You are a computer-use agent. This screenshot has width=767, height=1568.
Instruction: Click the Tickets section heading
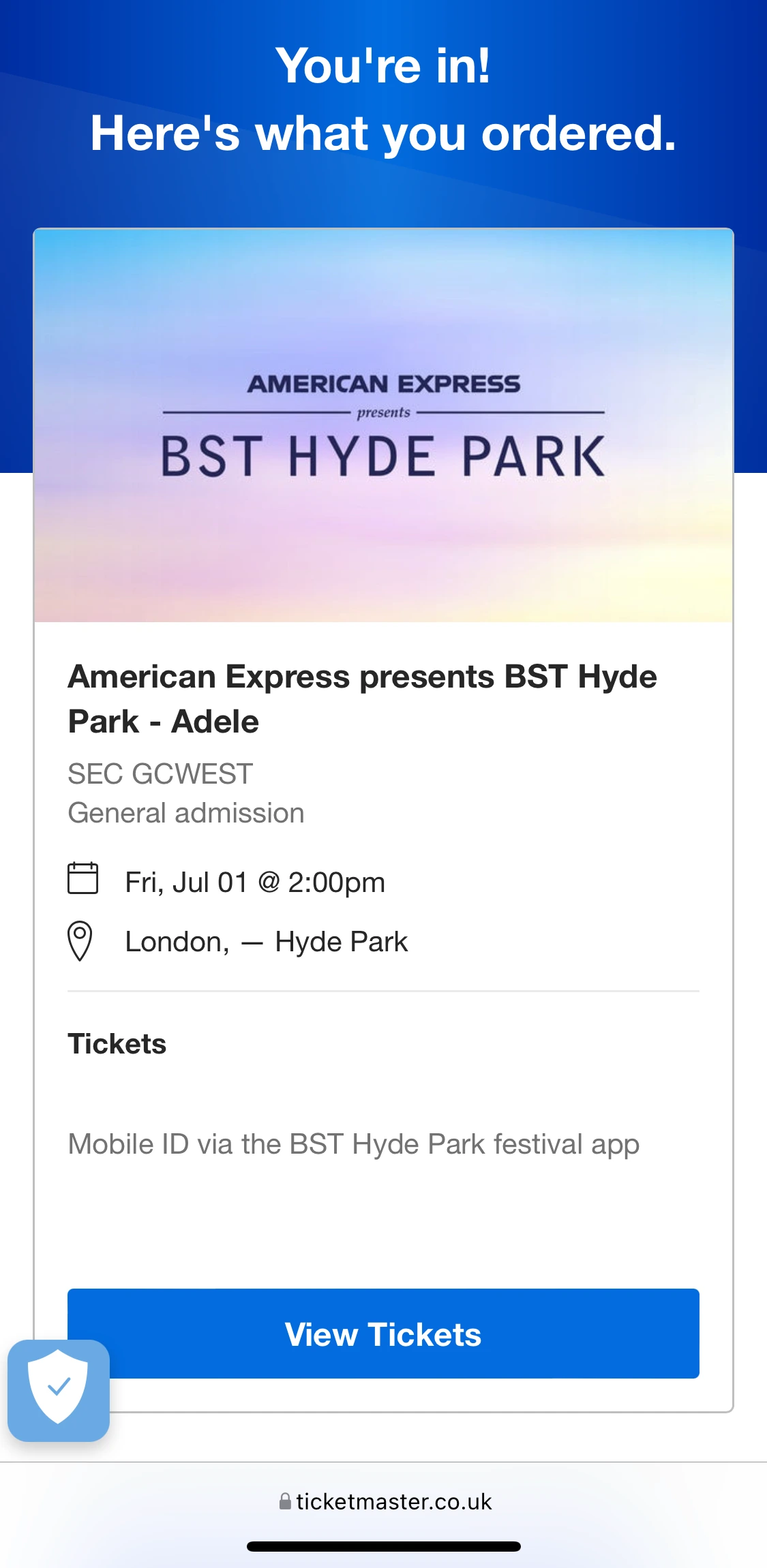(x=117, y=1044)
